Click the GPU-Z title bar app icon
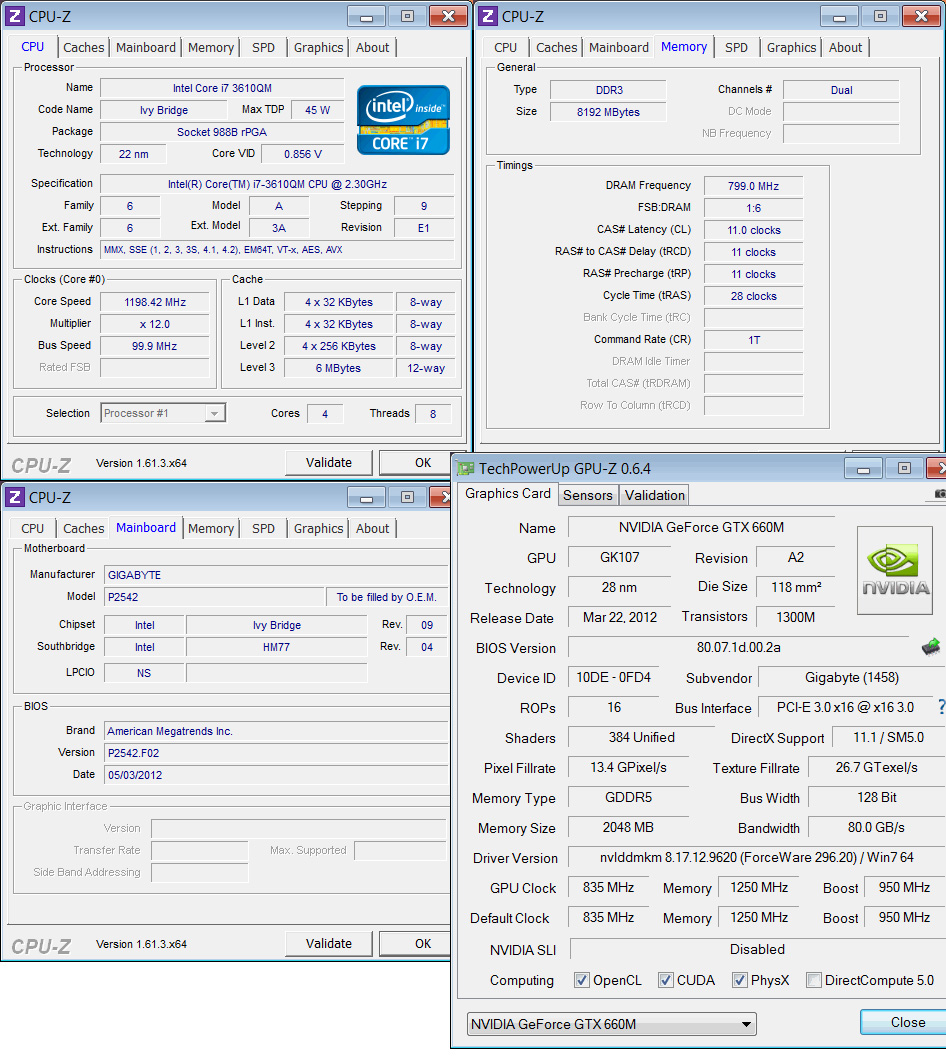946x1058 pixels. [466, 468]
